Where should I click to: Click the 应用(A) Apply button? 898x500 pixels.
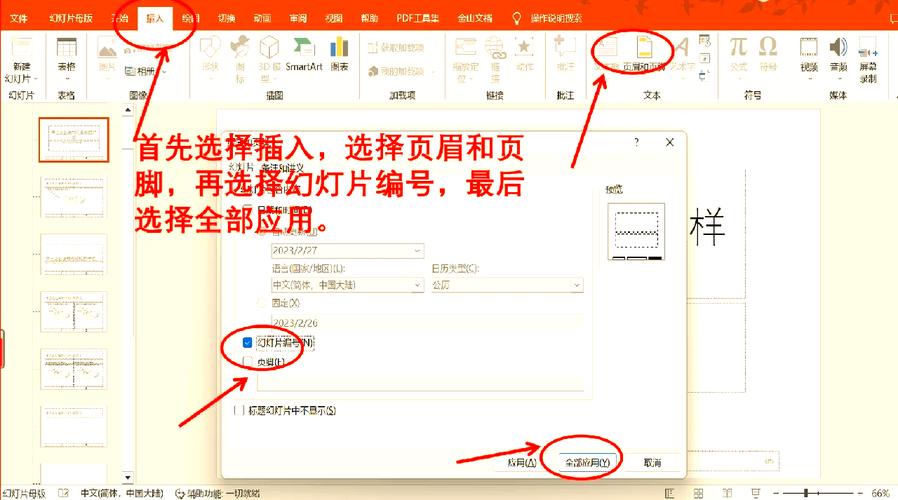click(x=522, y=462)
